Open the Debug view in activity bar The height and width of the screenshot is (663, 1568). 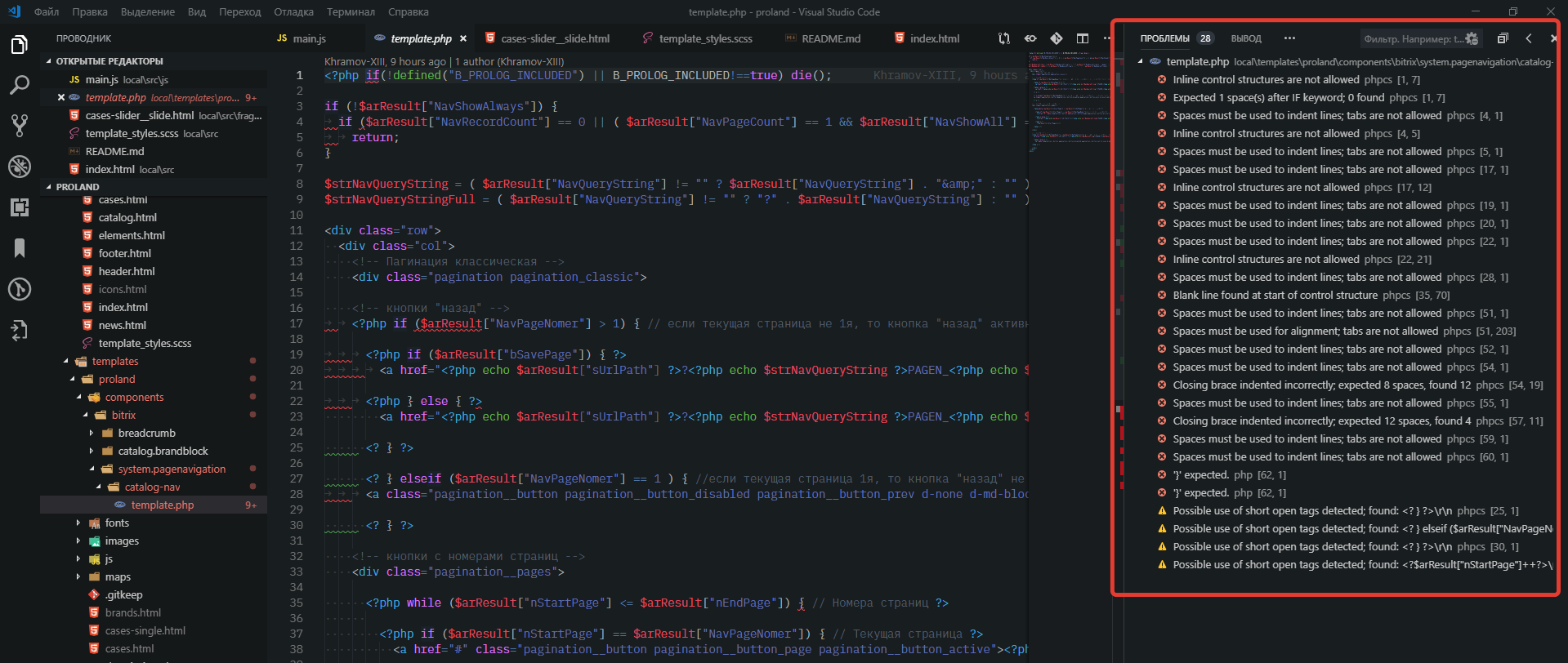pos(20,167)
